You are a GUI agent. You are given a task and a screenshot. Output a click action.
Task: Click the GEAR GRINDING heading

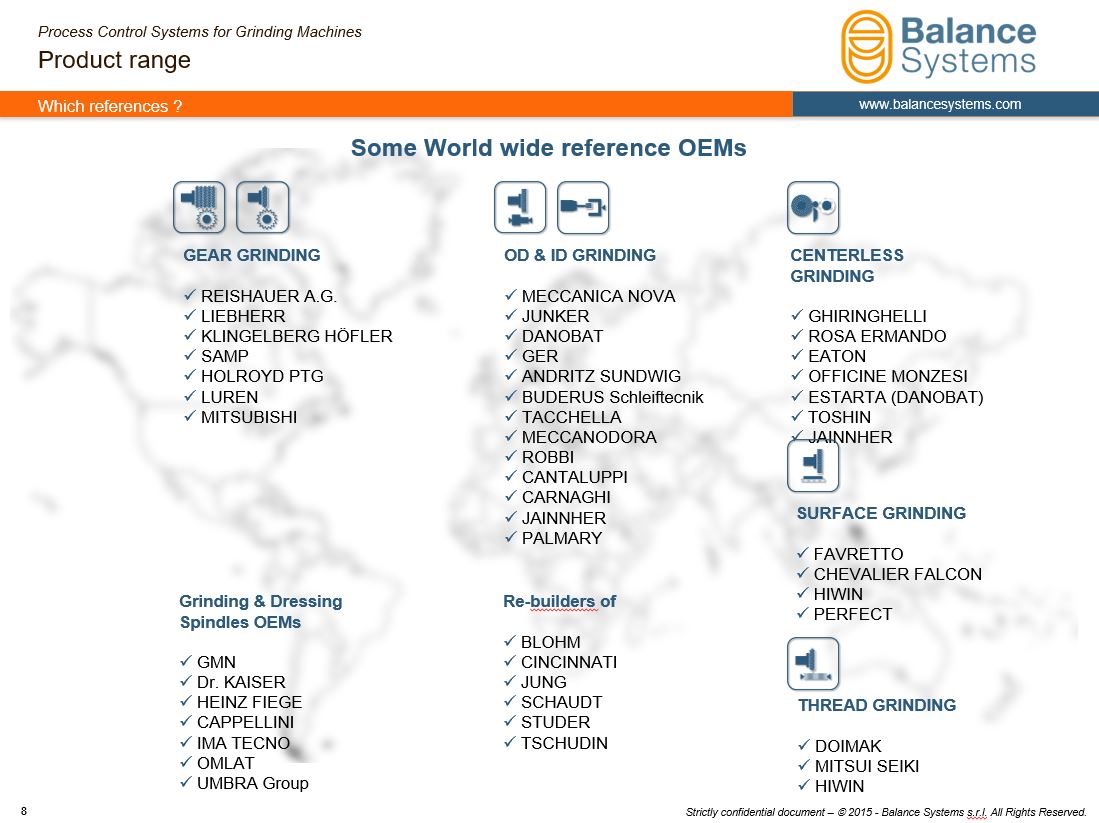pyautogui.click(x=252, y=255)
